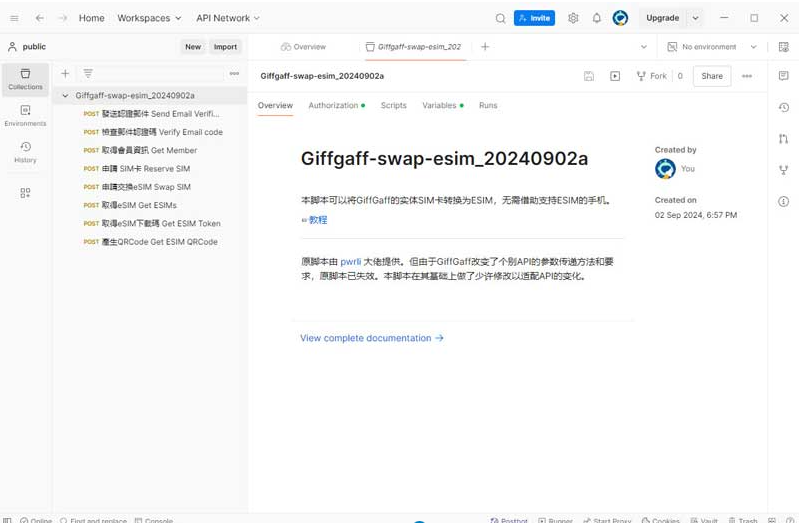Screen dimensions: 811x523
Task: Click the Share button
Action: [x=712, y=76]
